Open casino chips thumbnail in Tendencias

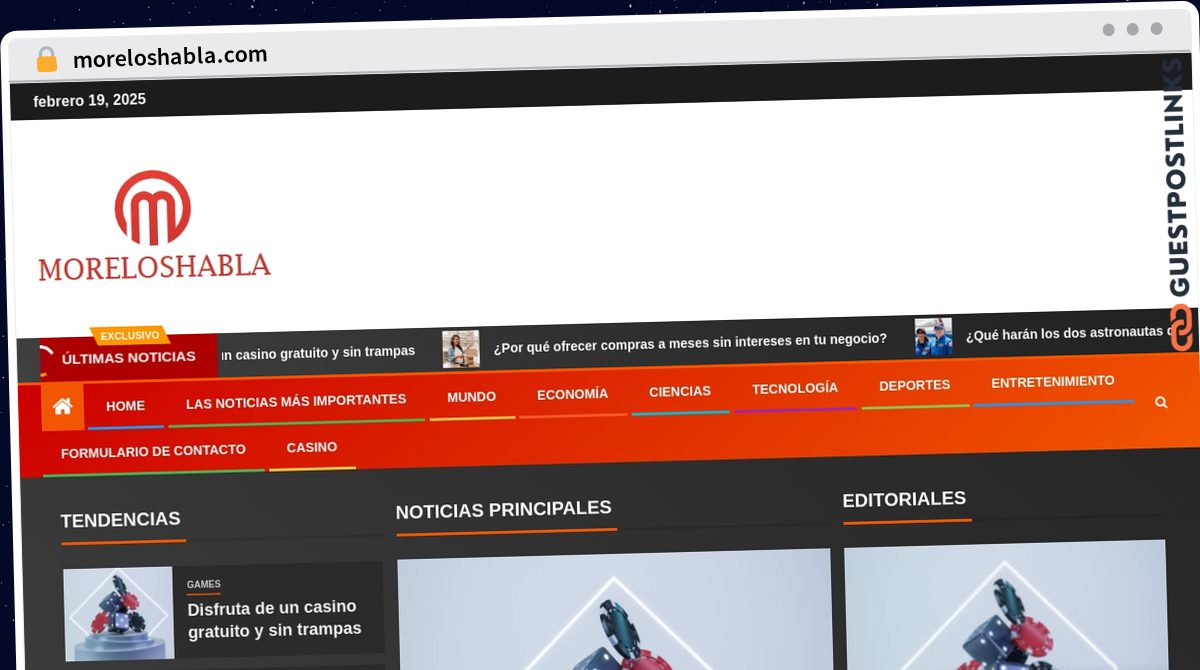pyautogui.click(x=119, y=614)
